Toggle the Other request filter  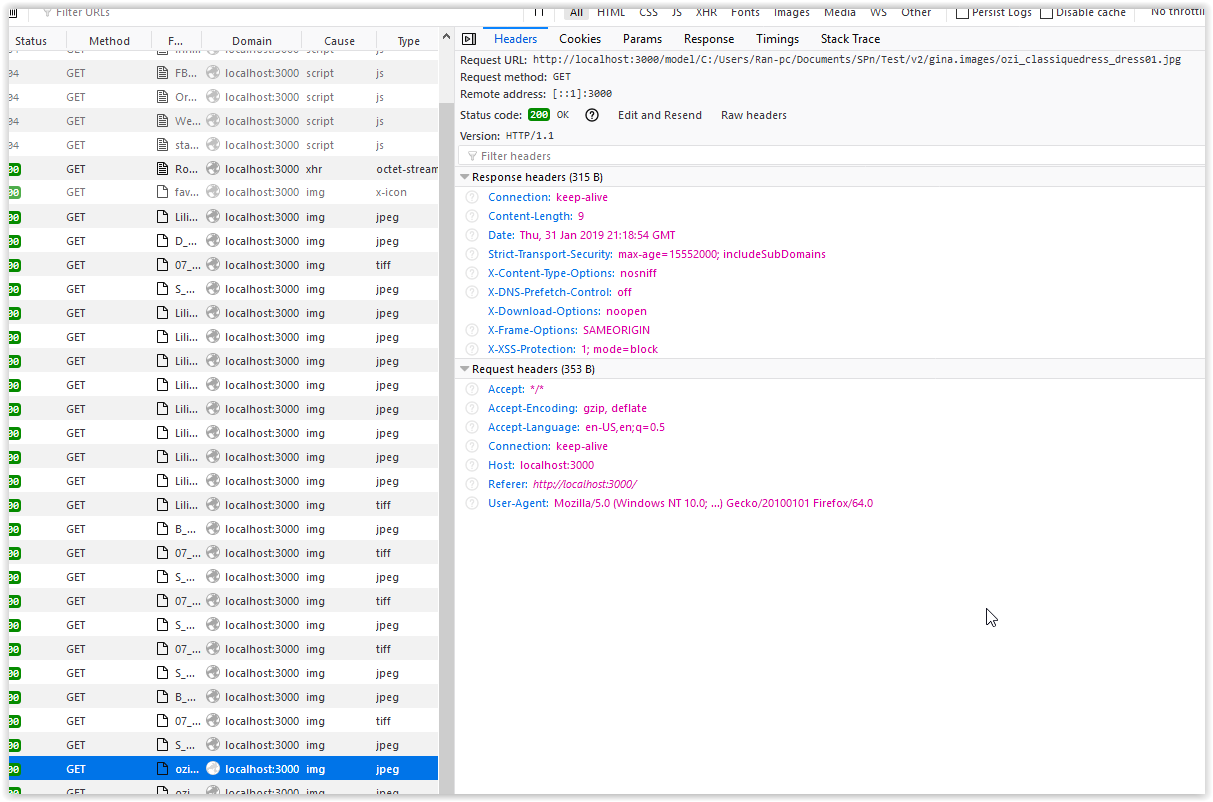tap(916, 12)
